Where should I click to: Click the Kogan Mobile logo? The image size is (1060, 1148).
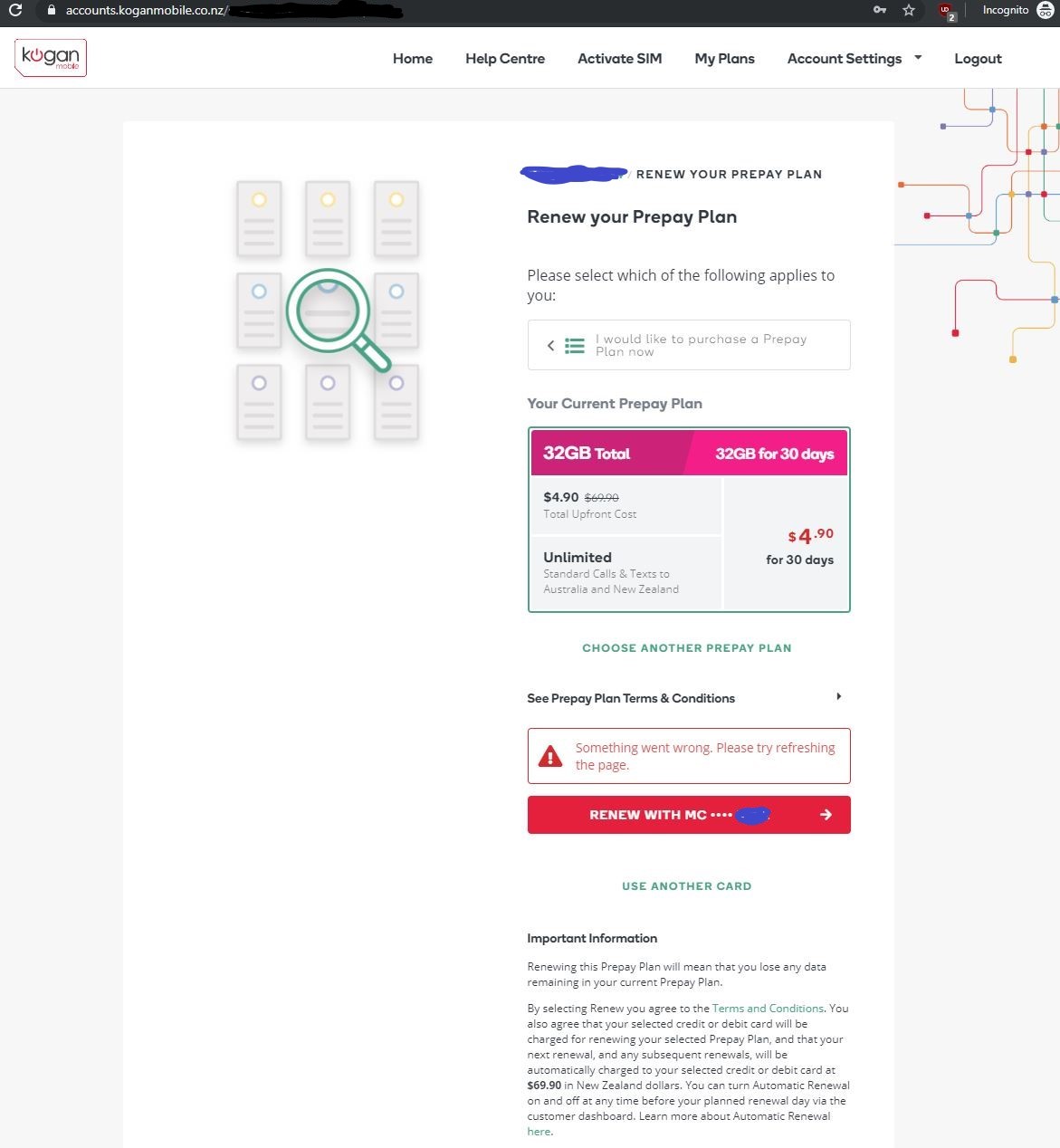click(50, 57)
